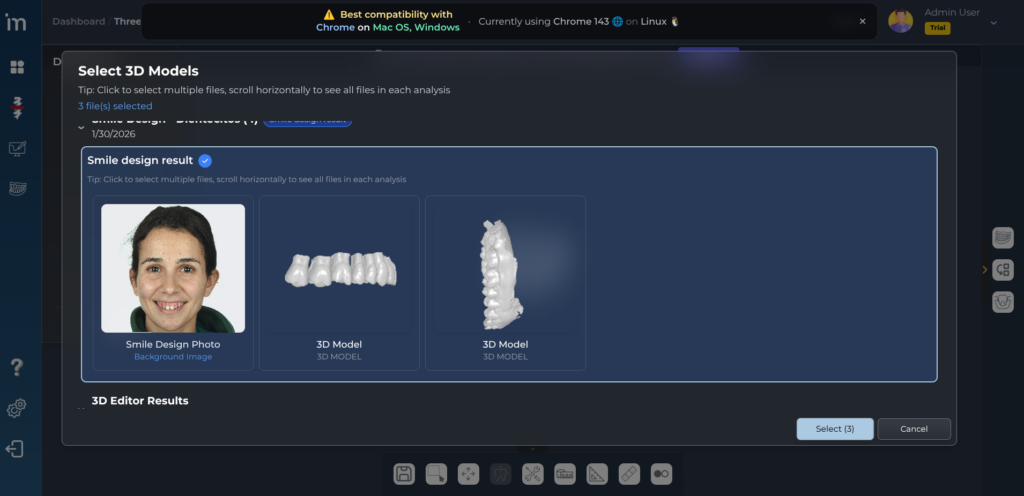Select the Smile Design Photo thumbnail

pyautogui.click(x=173, y=268)
